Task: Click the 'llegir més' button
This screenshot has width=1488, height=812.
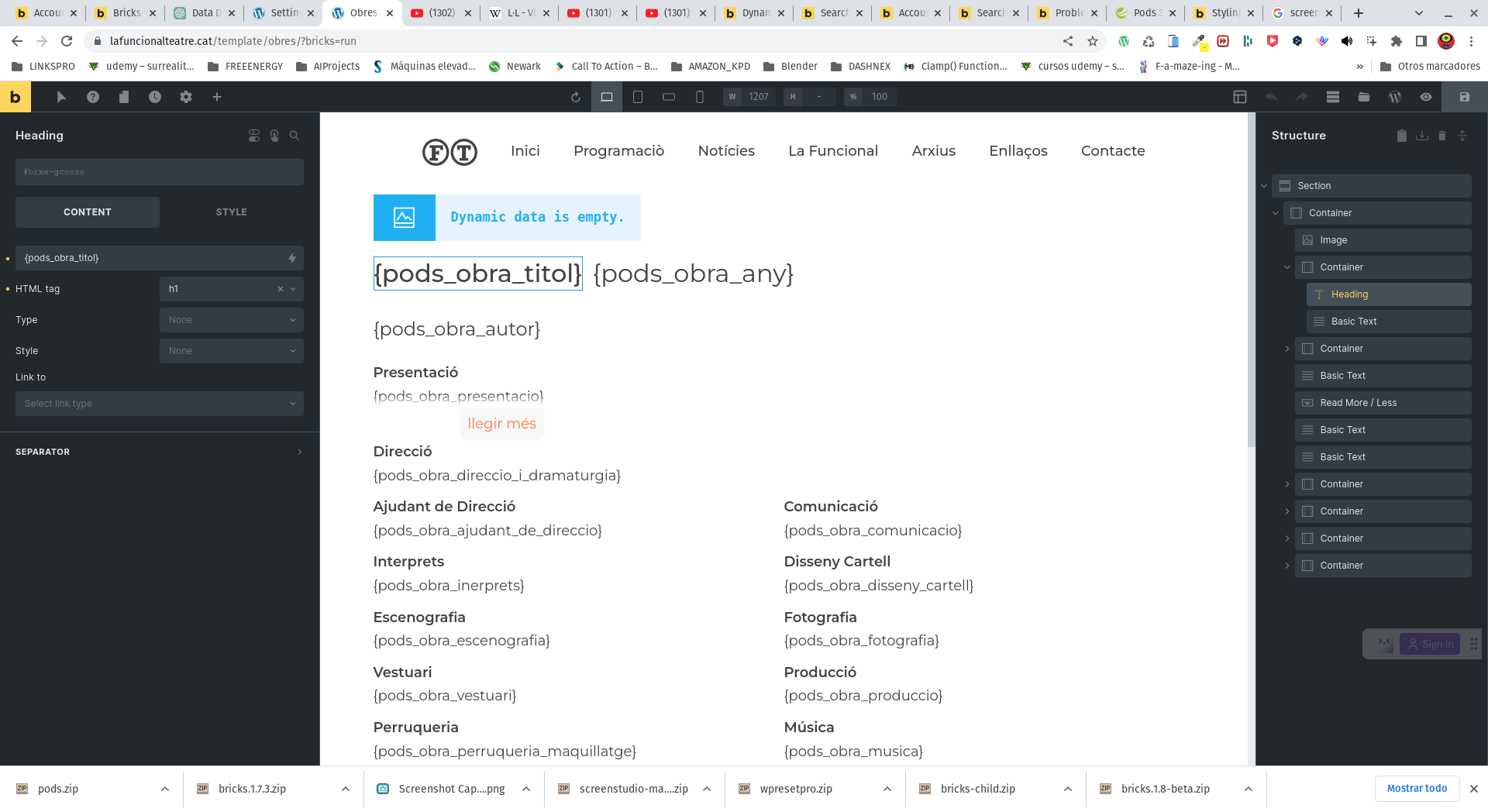Action: [x=501, y=424]
